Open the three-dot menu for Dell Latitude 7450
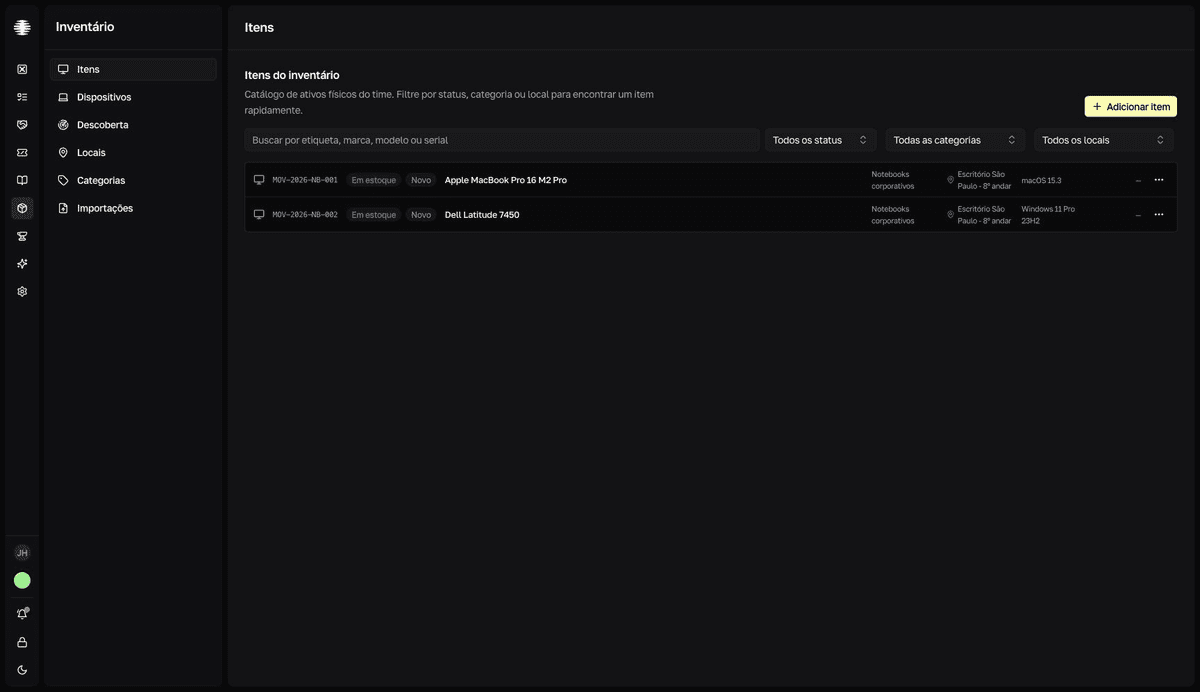Viewport: 1200px width, 692px height. [1159, 215]
